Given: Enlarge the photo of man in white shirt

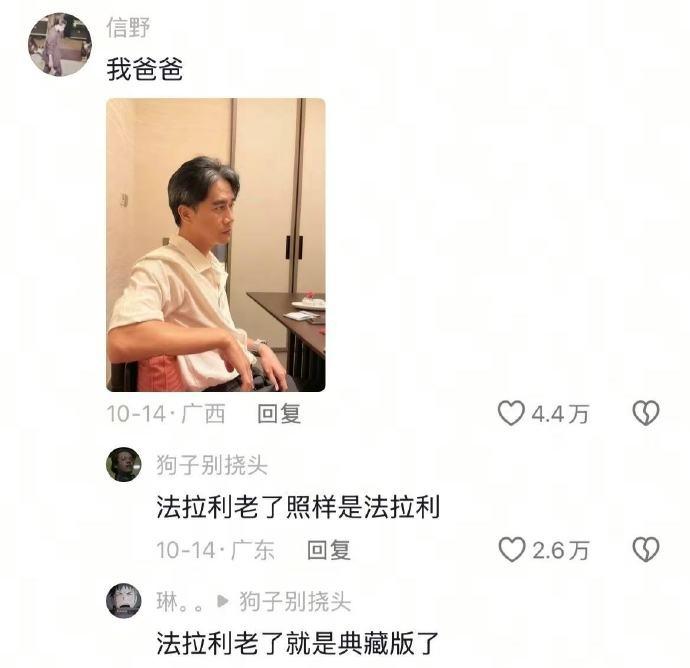Looking at the screenshot, I should pos(216,245).
